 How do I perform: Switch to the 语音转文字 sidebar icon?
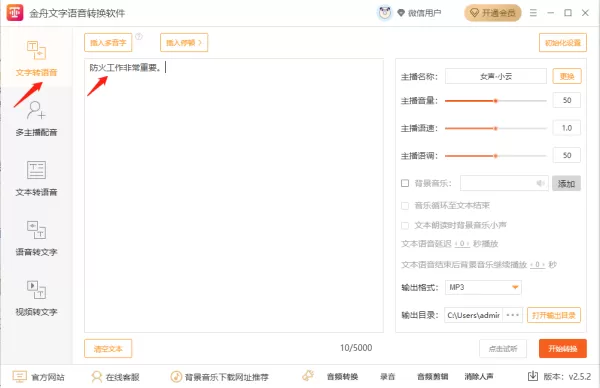(x=36, y=230)
